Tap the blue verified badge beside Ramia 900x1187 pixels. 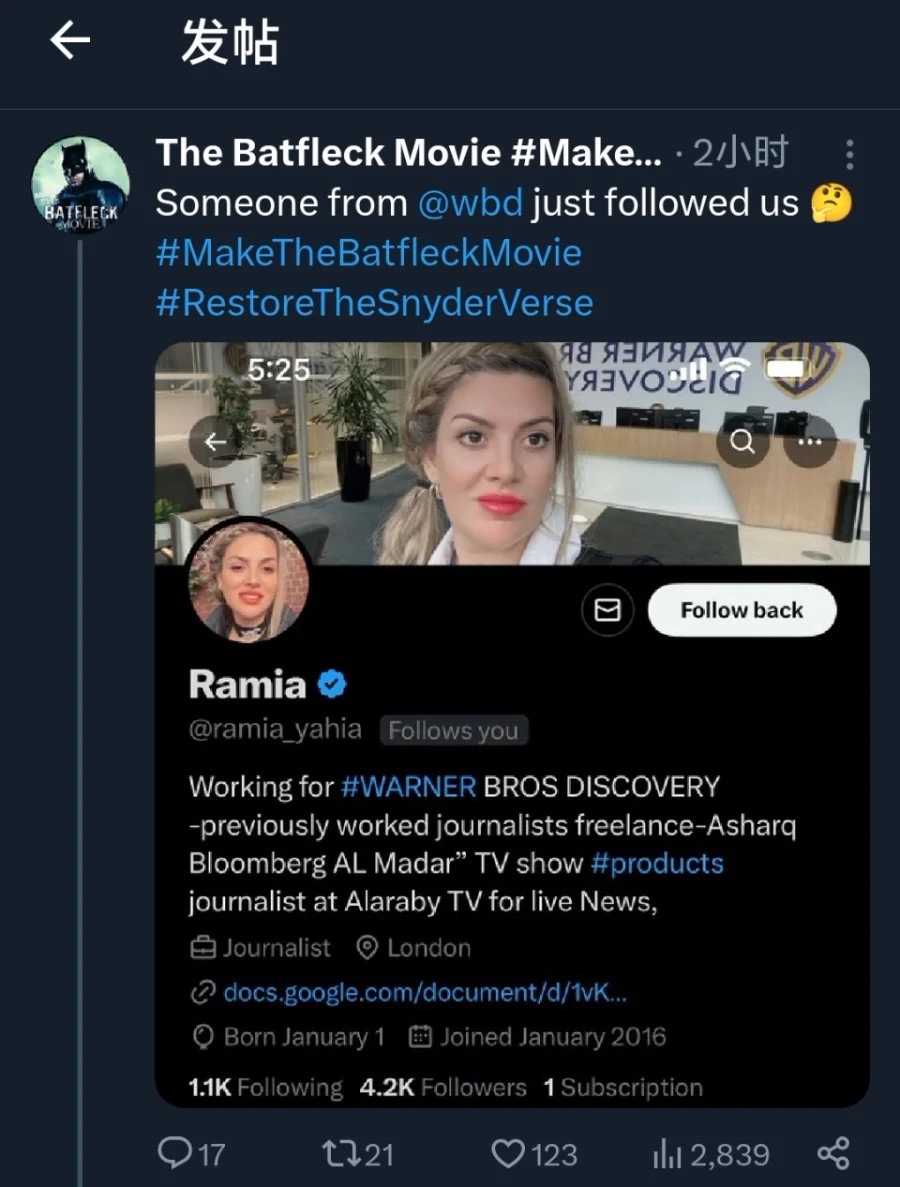pyautogui.click(x=332, y=685)
